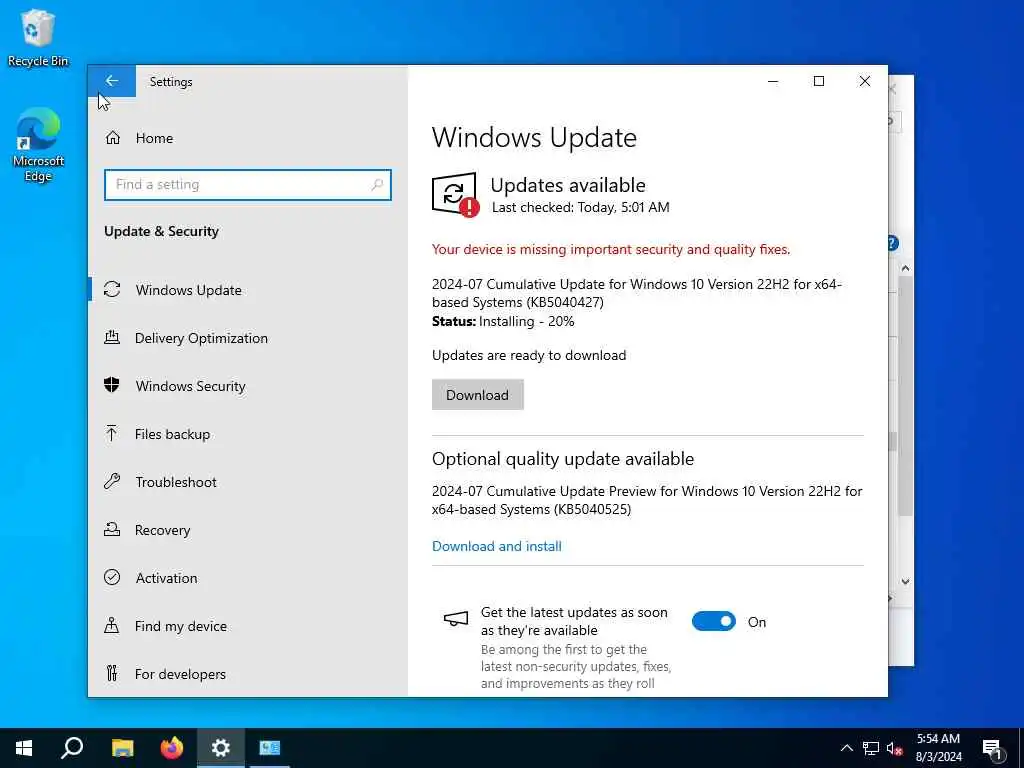Click the update status icon with red alert
This screenshot has width=1024, height=768.
coord(455,194)
